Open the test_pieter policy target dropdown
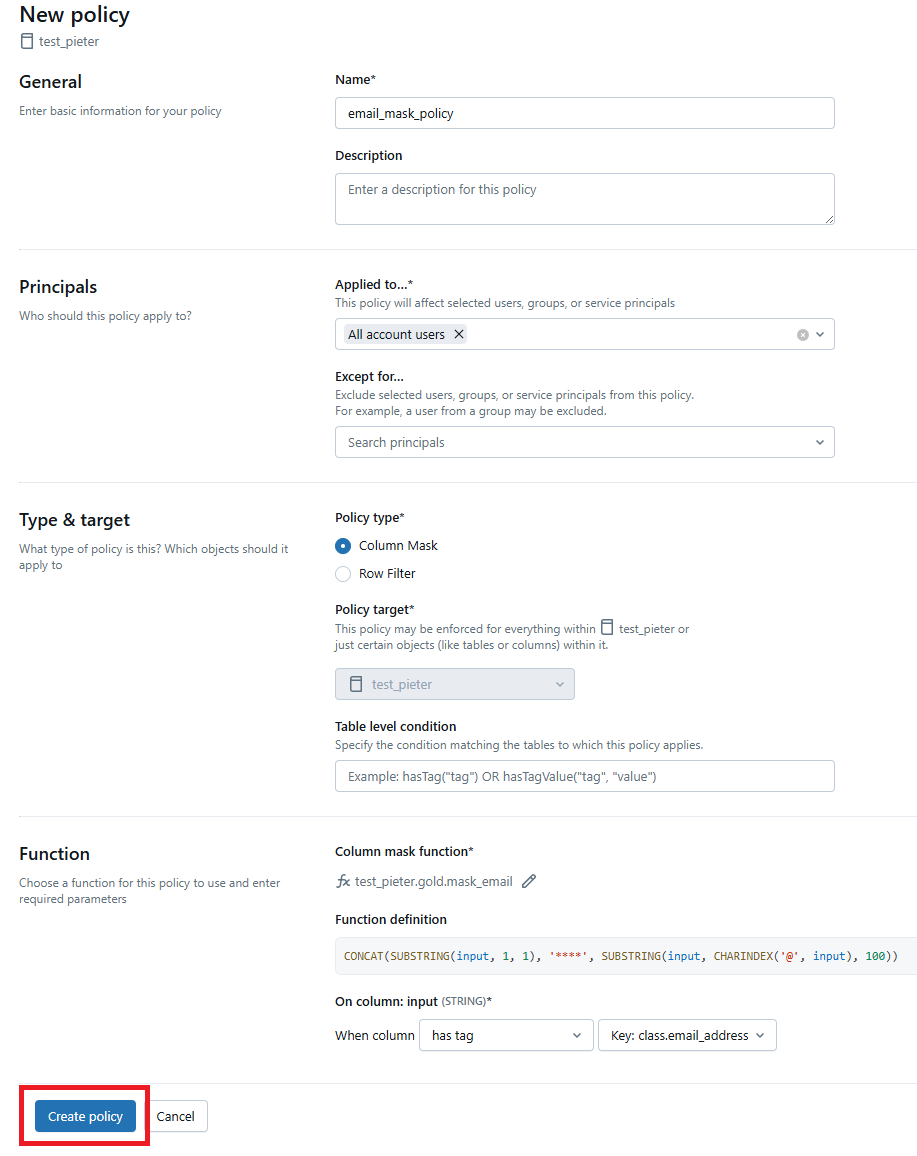 click(x=455, y=684)
